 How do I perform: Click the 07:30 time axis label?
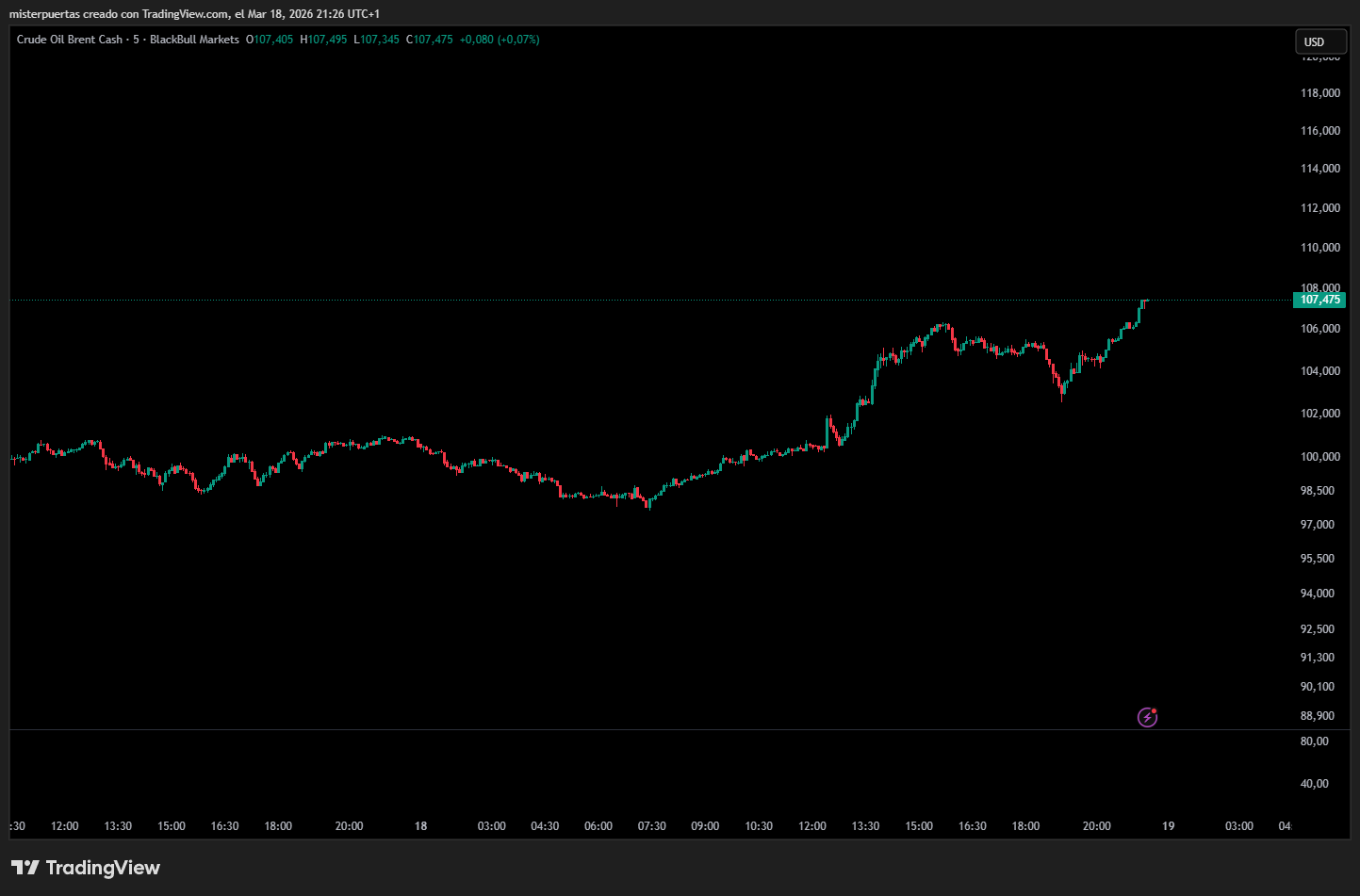652,826
